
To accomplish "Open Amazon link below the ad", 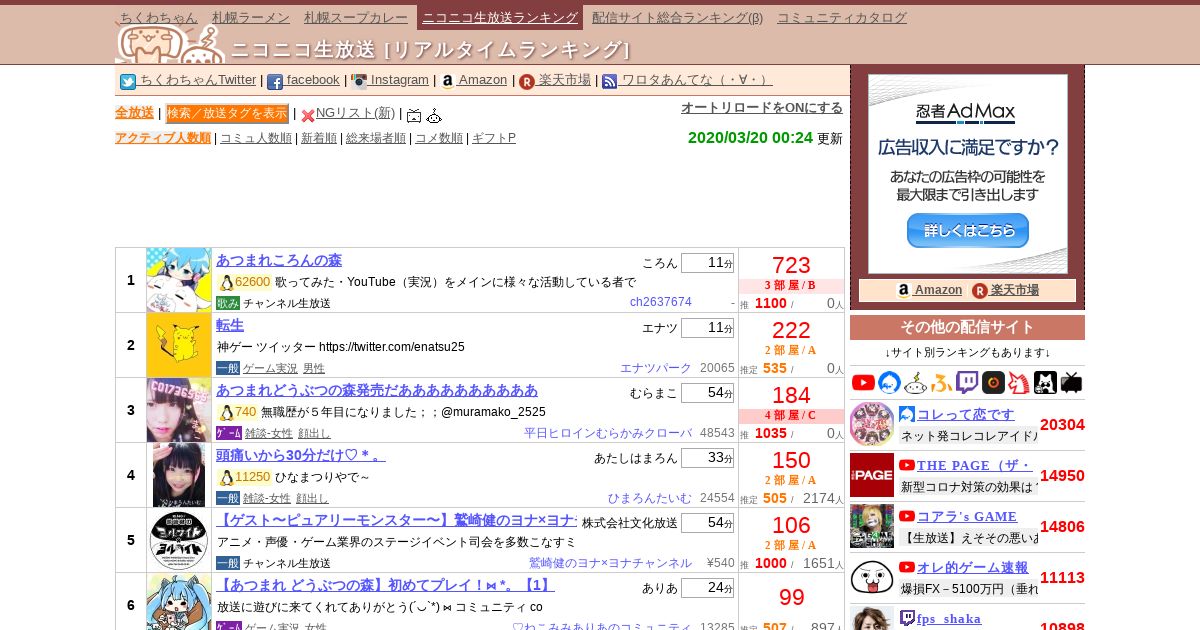I will point(938,290).
